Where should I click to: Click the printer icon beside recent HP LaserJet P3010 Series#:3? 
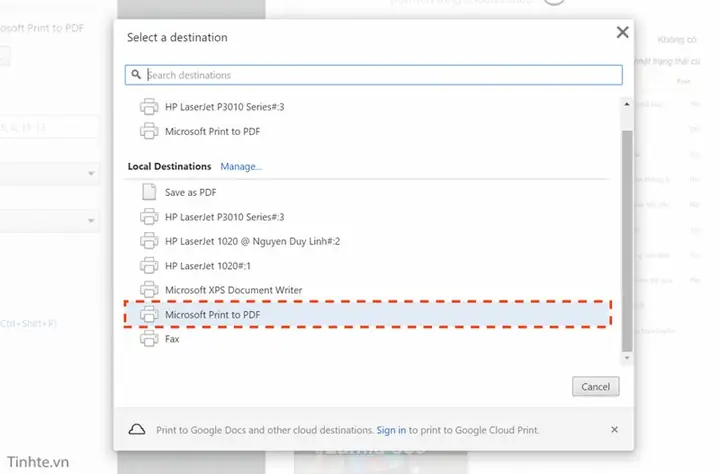149,107
